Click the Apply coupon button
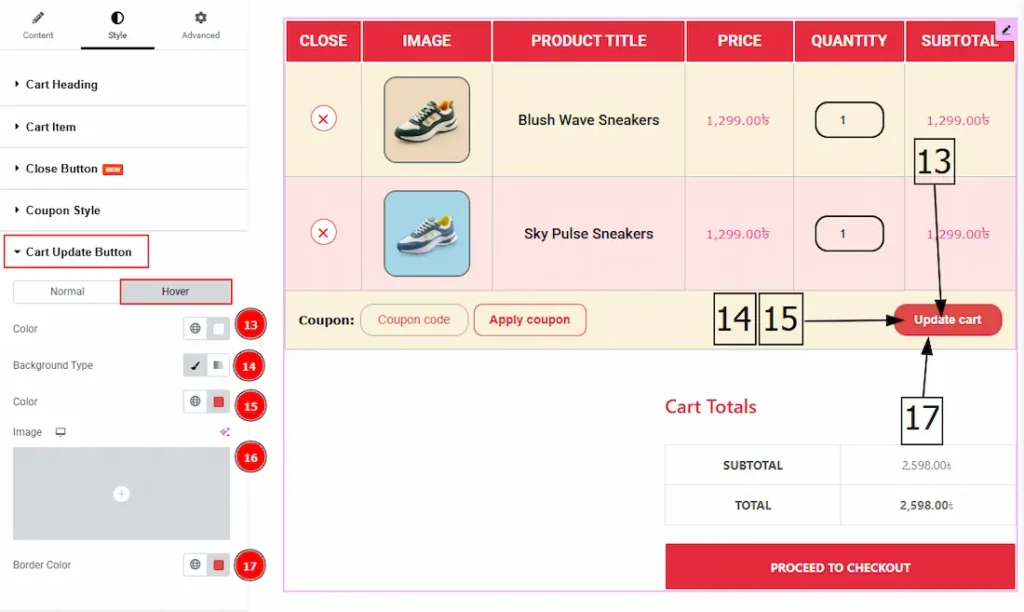The width and height of the screenshot is (1024, 612). [x=529, y=320]
